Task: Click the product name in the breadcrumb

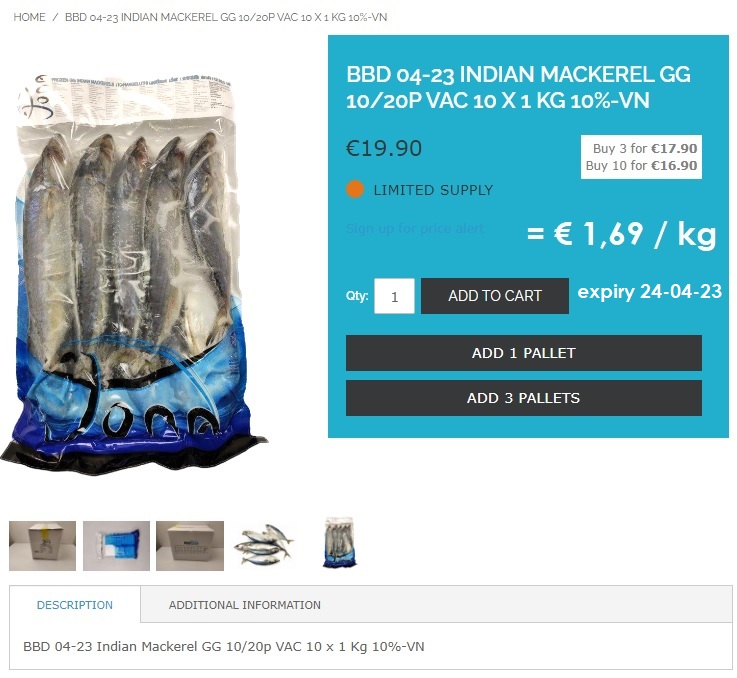Action: 226,17
